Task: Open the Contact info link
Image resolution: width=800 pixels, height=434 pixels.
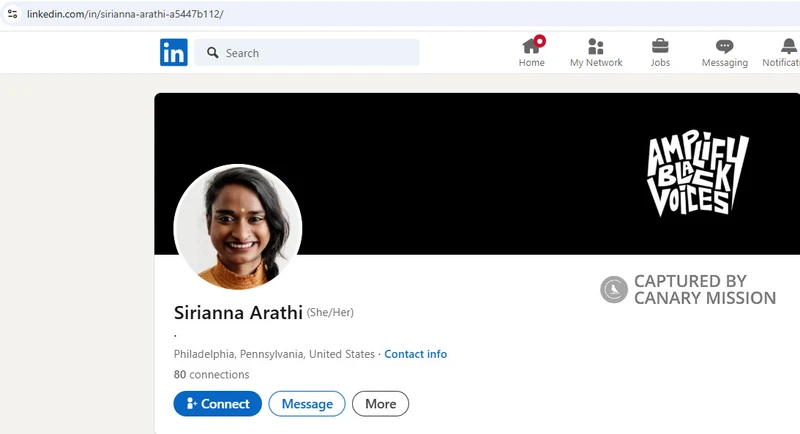Action: [415, 354]
